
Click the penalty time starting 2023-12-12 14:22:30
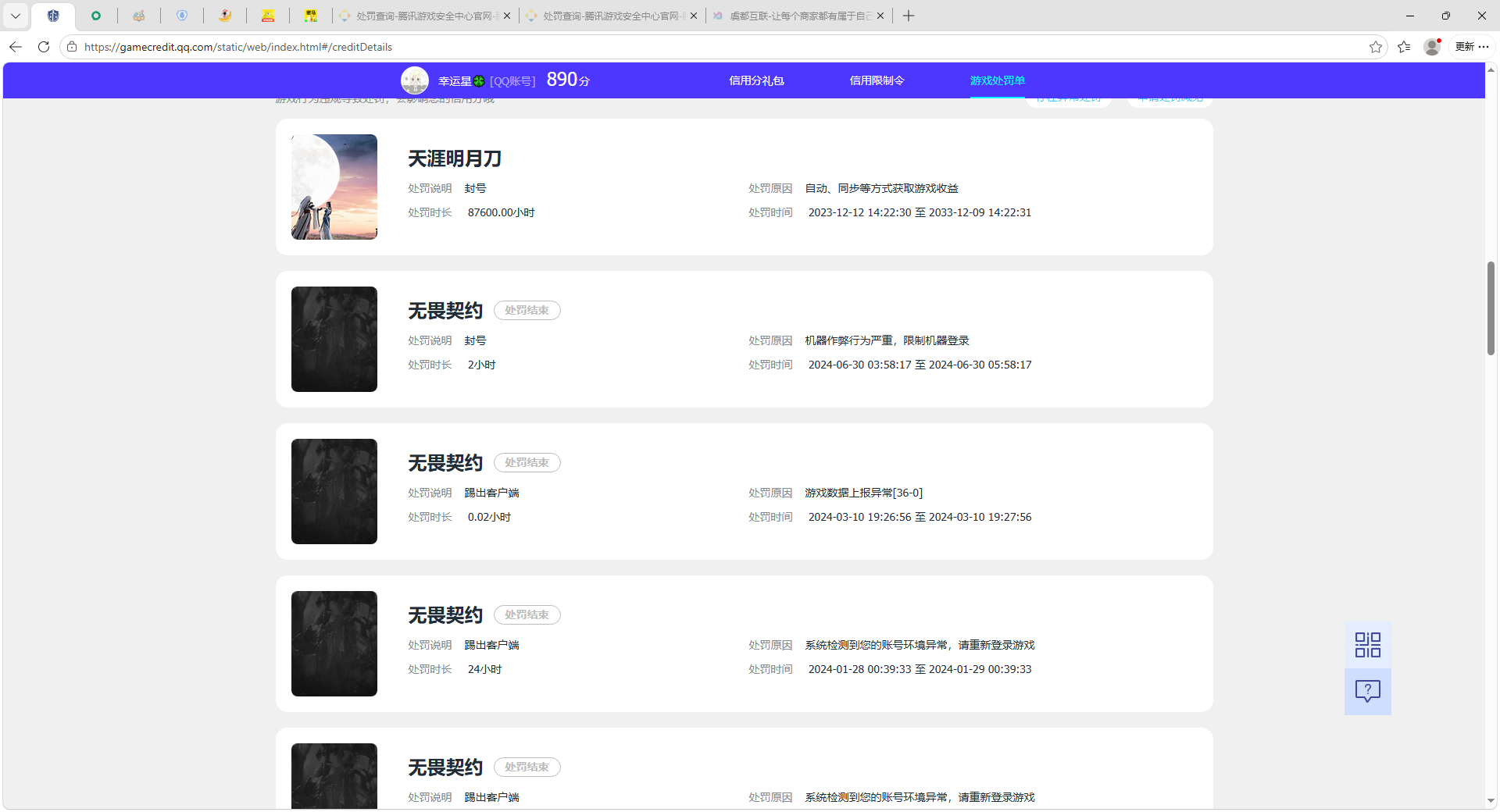920,212
